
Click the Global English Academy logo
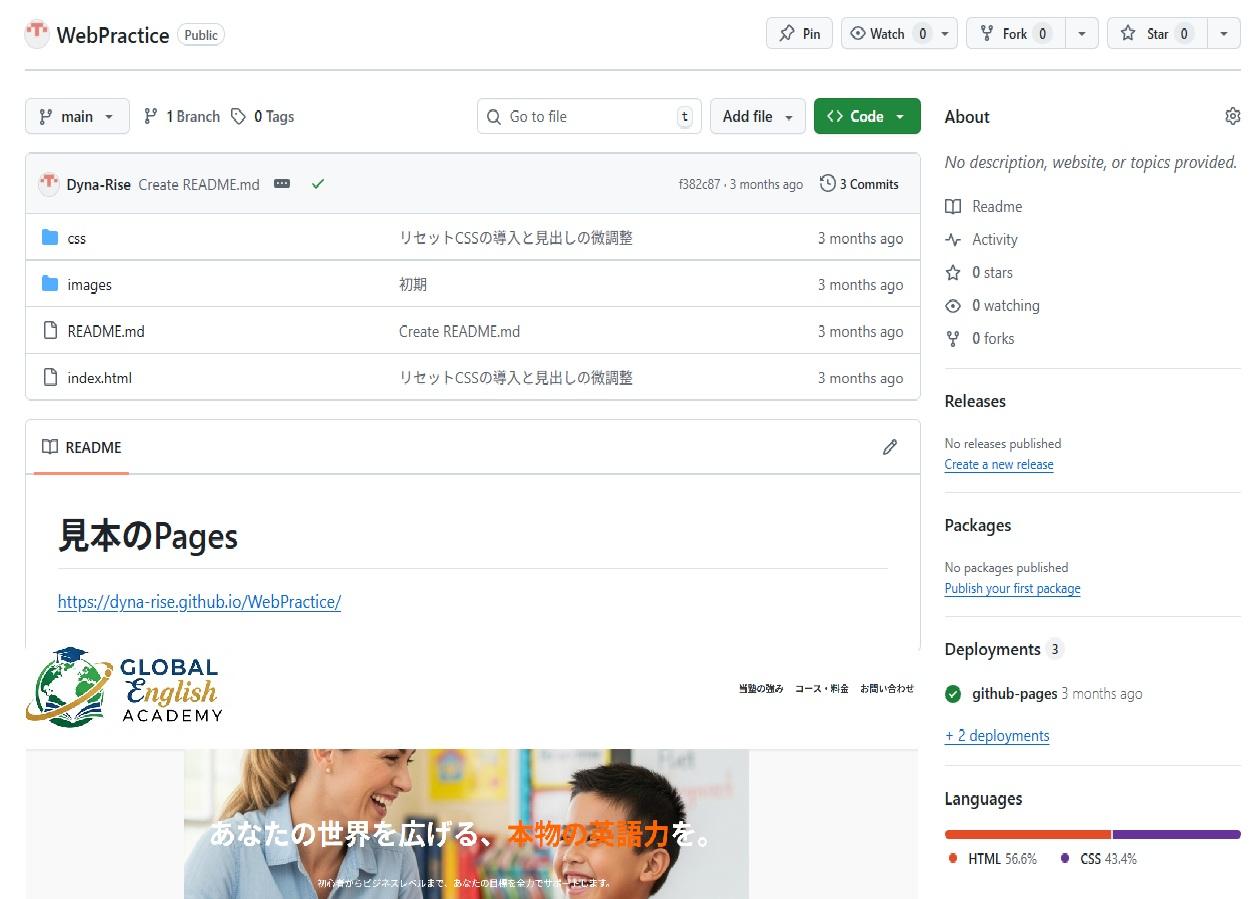click(124, 688)
